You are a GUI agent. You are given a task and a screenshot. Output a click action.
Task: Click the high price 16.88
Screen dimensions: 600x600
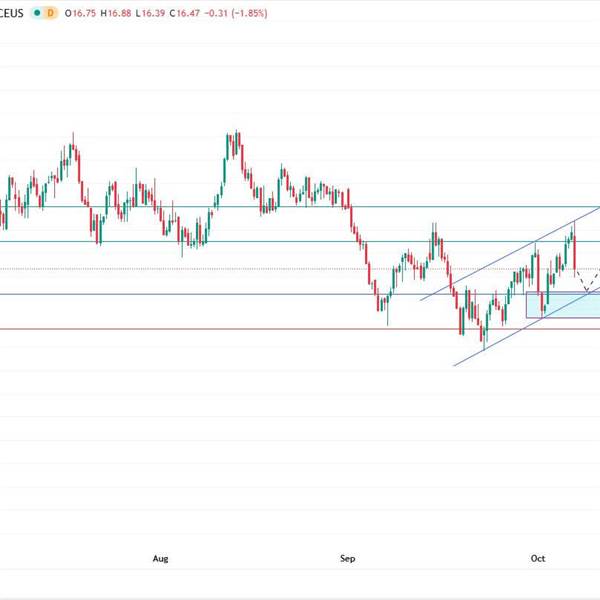coord(119,13)
